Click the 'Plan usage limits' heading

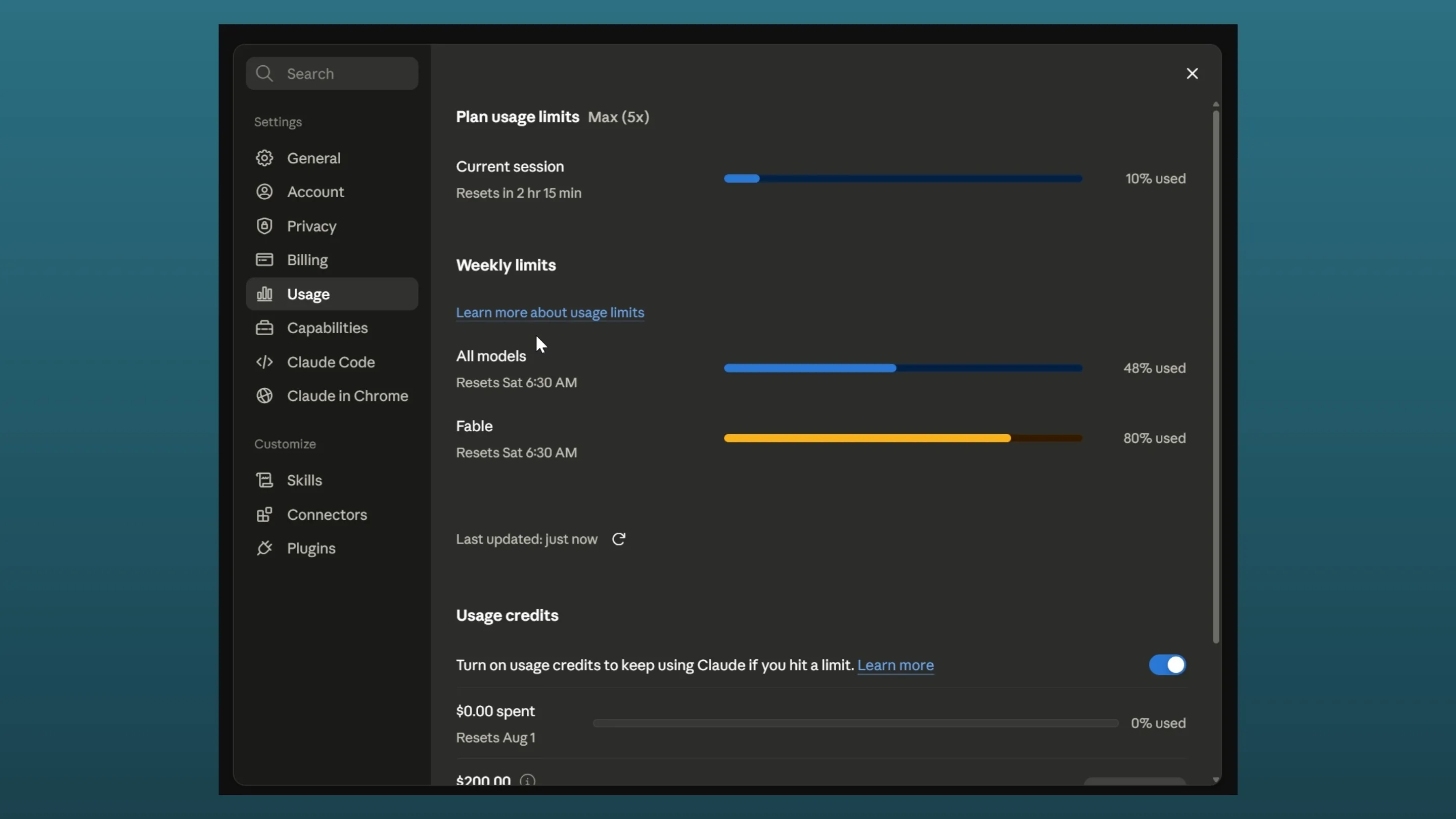(x=517, y=117)
